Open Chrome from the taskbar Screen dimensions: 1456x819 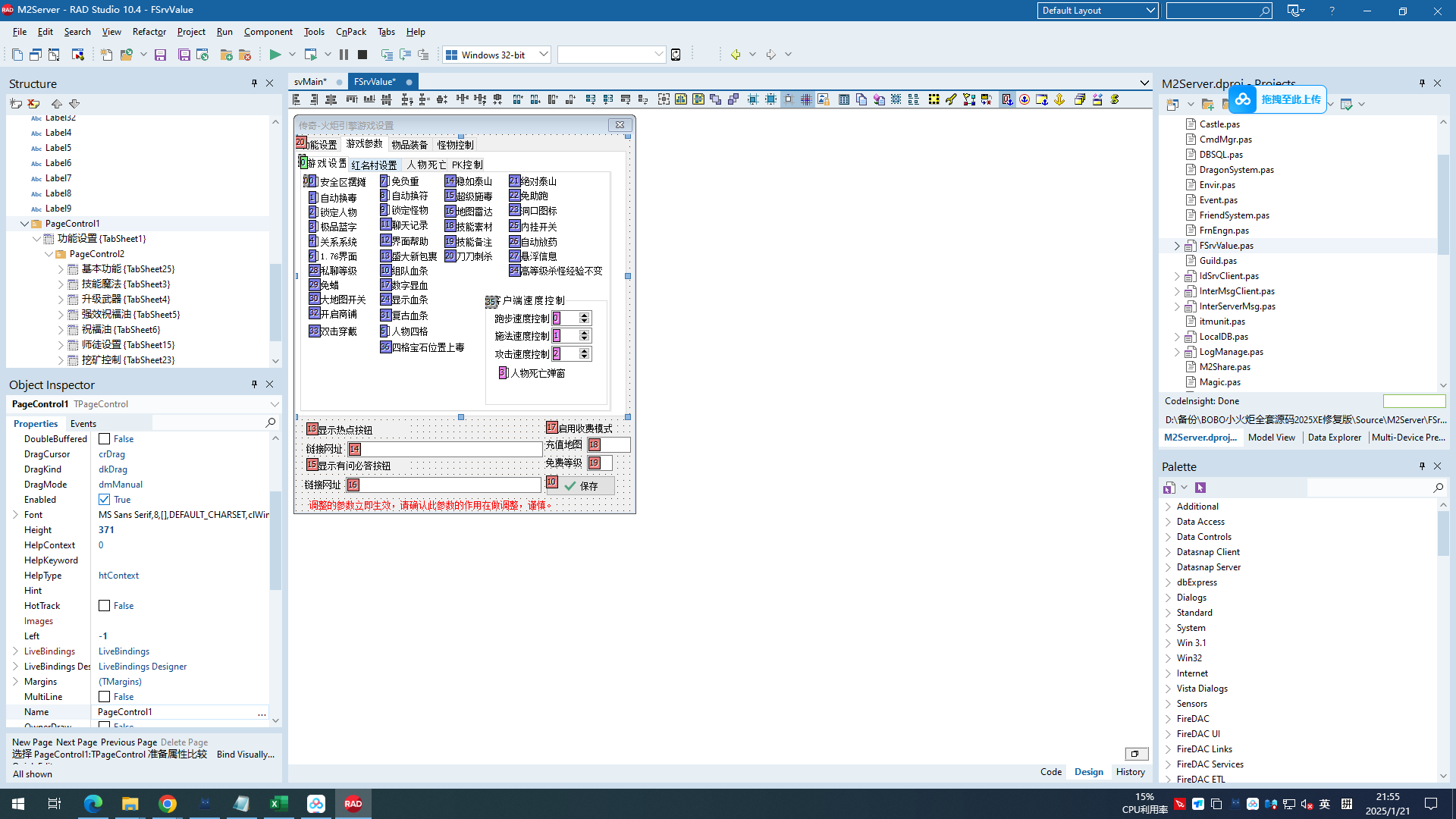click(168, 804)
